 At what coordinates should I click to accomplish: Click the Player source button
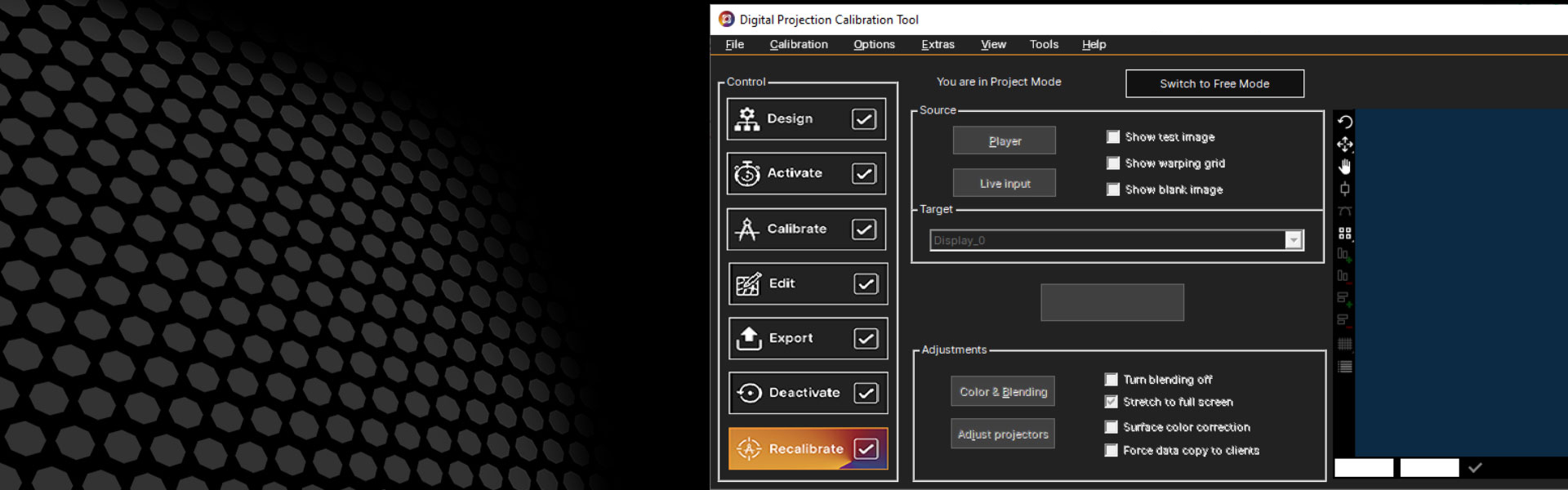click(1004, 140)
